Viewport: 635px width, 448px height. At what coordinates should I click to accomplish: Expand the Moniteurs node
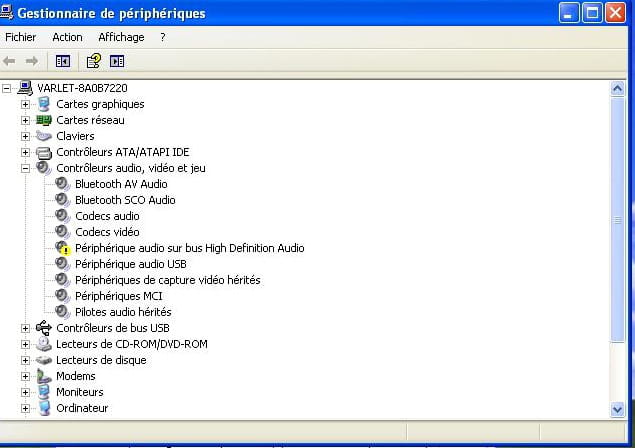click(25, 392)
